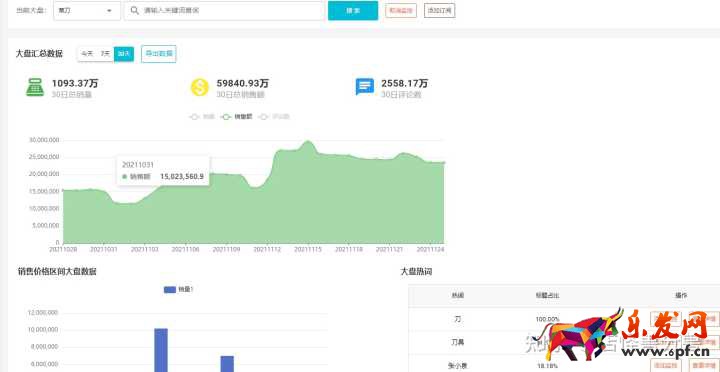
Task: Click the 导出数据 export button
Action: tap(159, 54)
